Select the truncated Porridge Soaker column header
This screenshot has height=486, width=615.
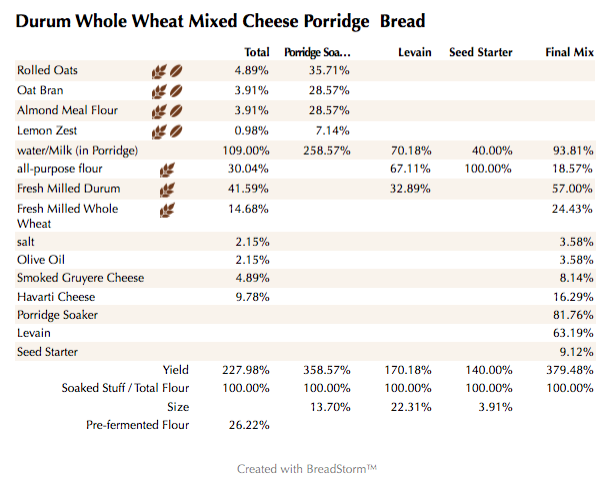317,52
